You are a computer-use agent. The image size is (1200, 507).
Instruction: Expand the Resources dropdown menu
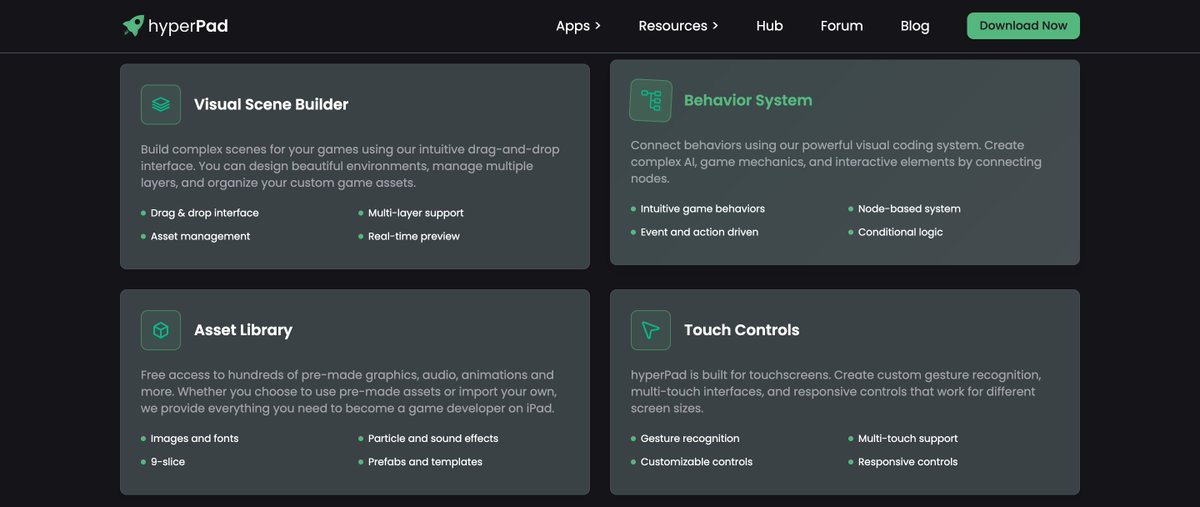[678, 26]
